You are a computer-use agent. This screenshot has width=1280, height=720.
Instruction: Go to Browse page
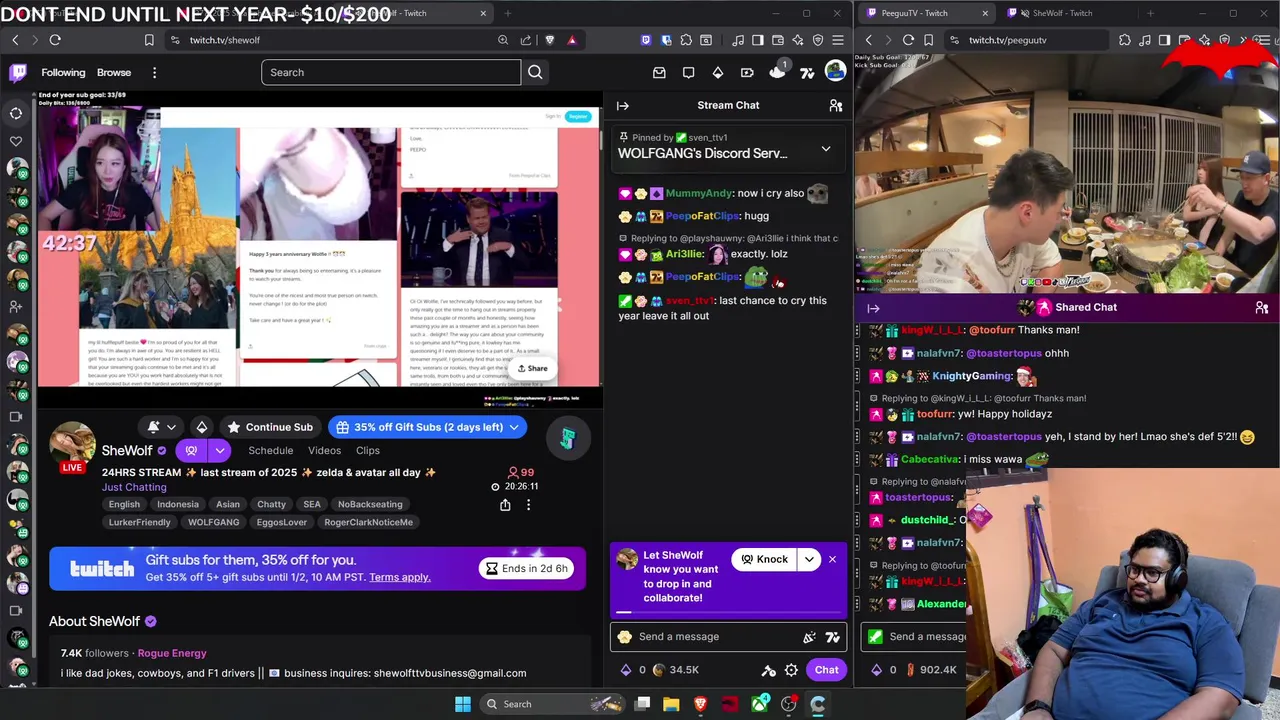(x=114, y=72)
